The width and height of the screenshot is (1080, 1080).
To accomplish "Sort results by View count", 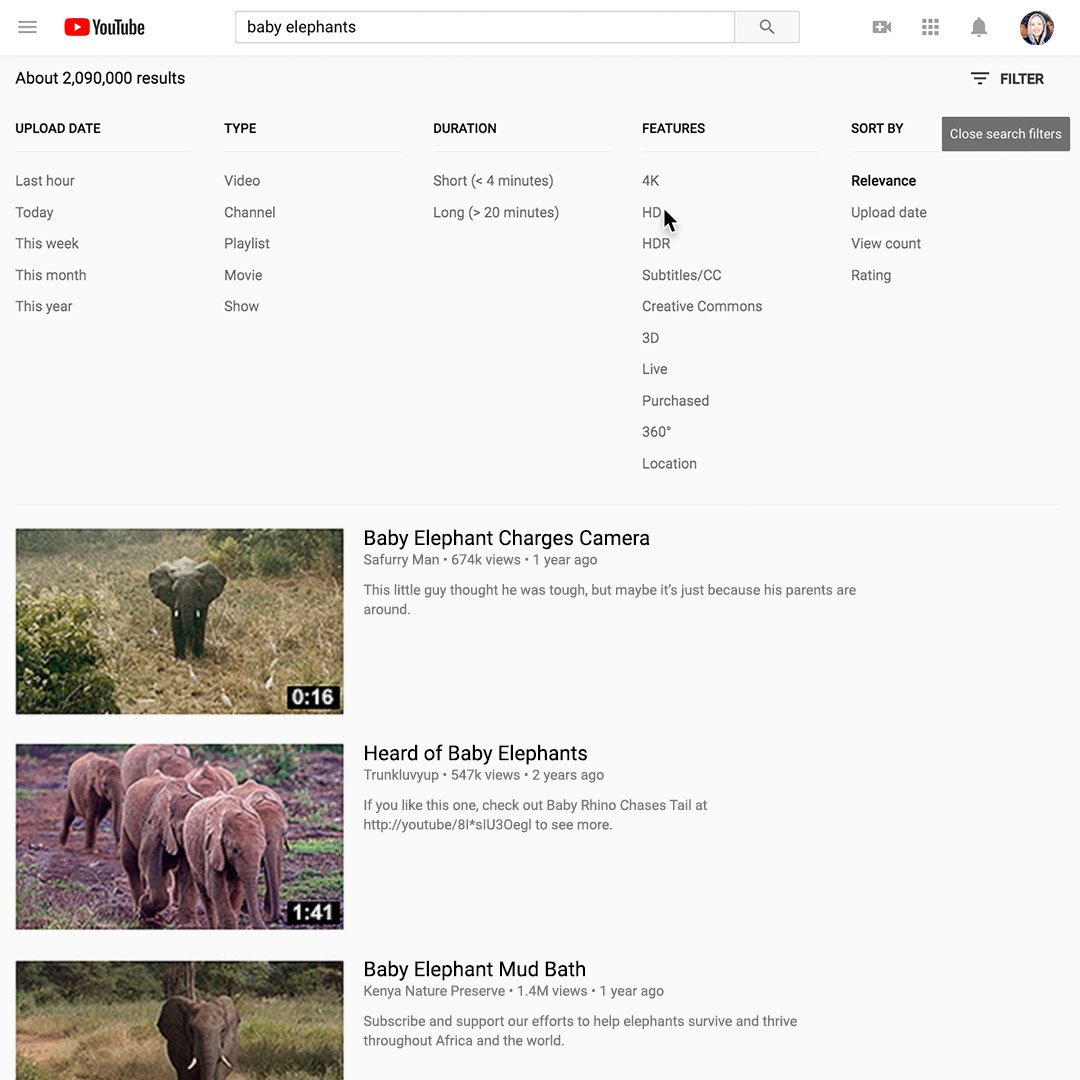I will pyautogui.click(x=885, y=243).
